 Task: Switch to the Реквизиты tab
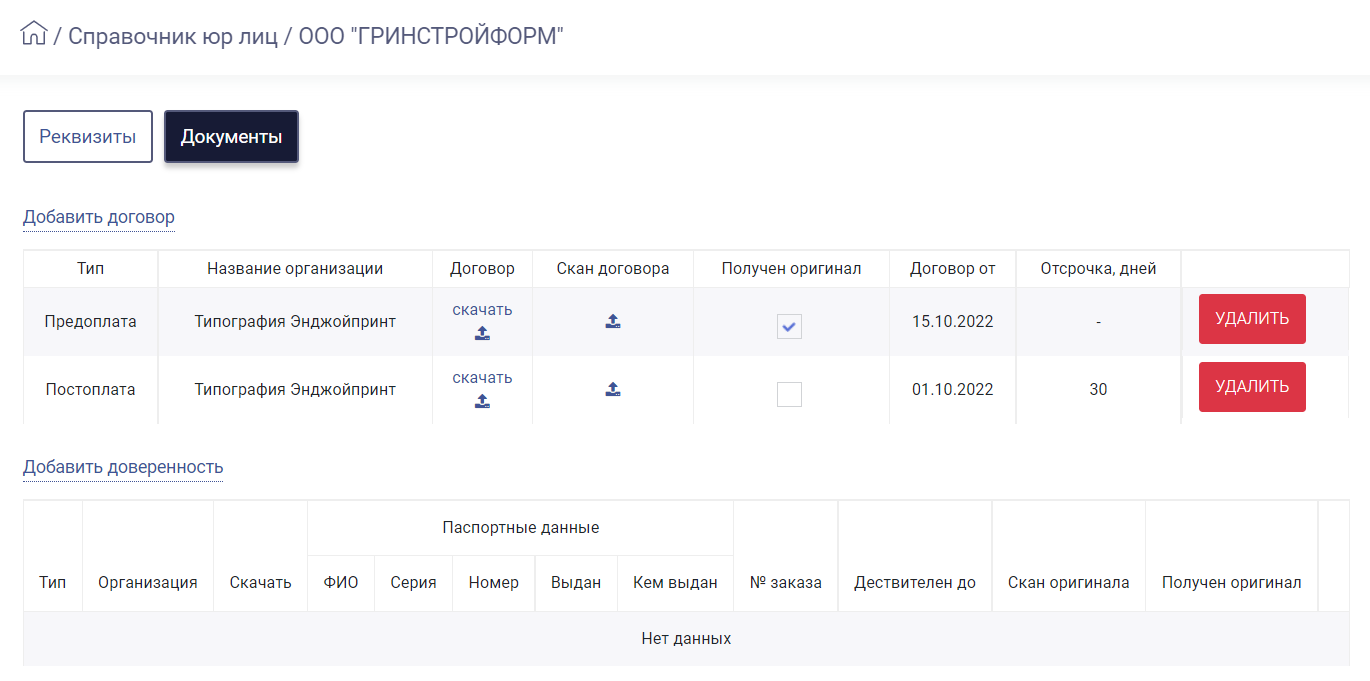[x=88, y=136]
